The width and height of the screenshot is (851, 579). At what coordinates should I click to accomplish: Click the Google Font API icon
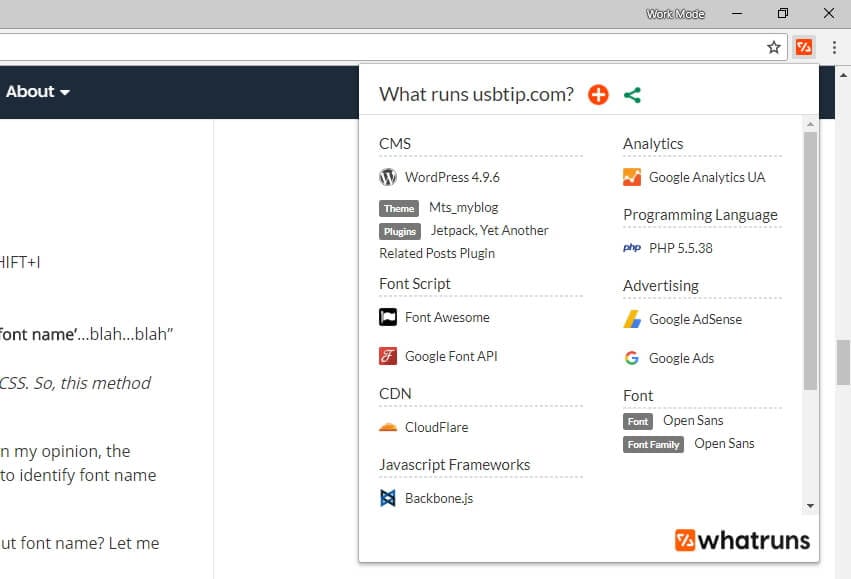[388, 356]
